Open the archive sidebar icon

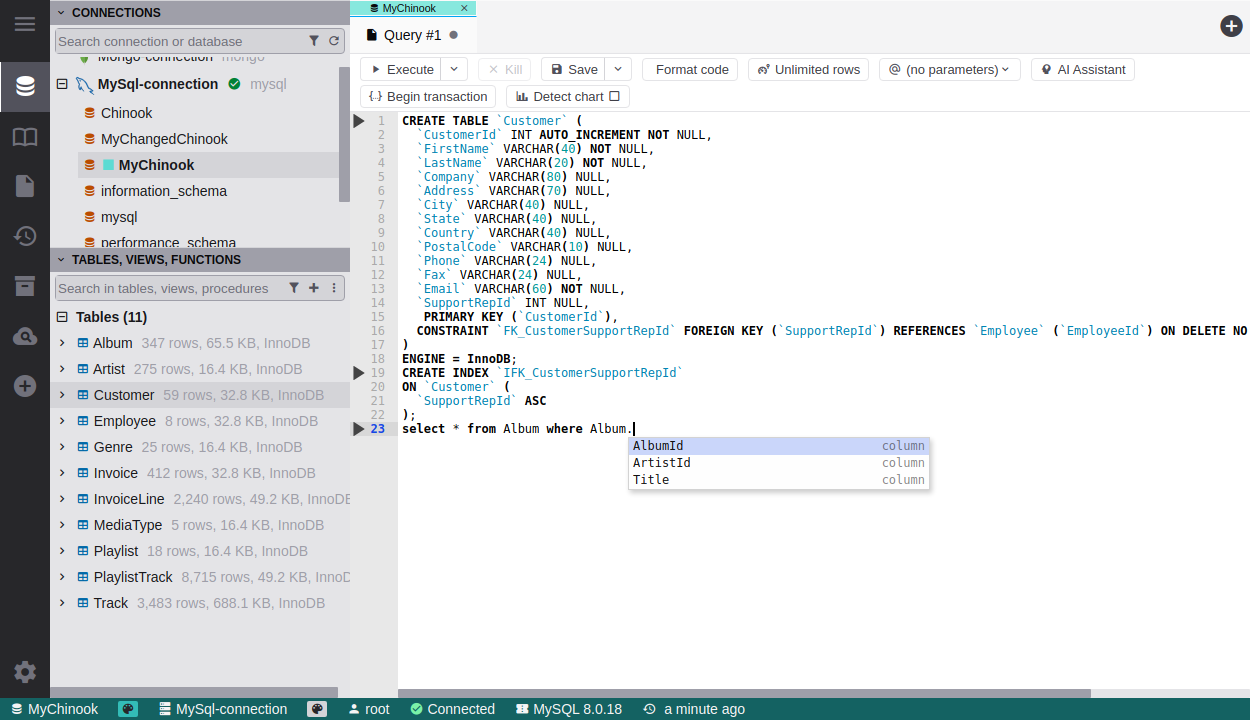[25, 286]
